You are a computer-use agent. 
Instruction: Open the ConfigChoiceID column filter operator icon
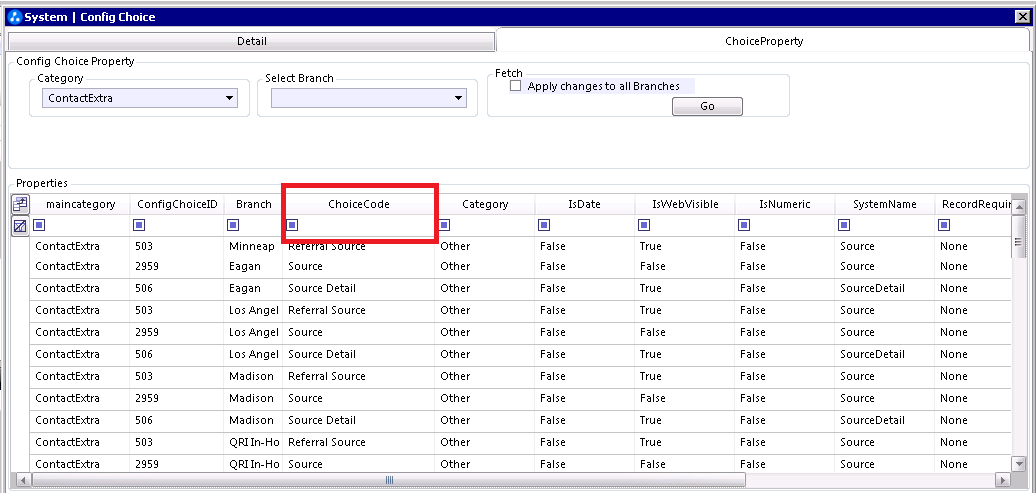[139, 225]
